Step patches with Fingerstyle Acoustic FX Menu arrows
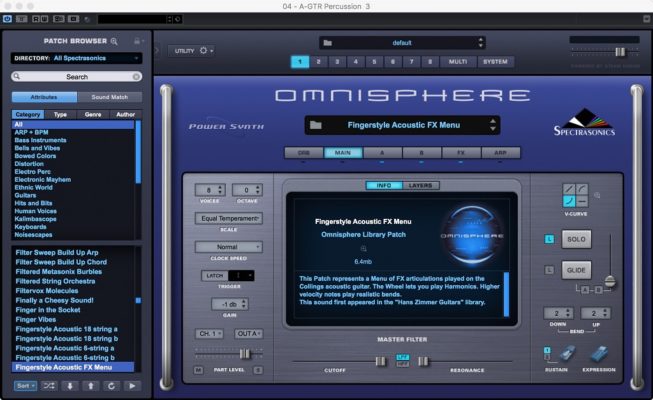 (x=493, y=125)
